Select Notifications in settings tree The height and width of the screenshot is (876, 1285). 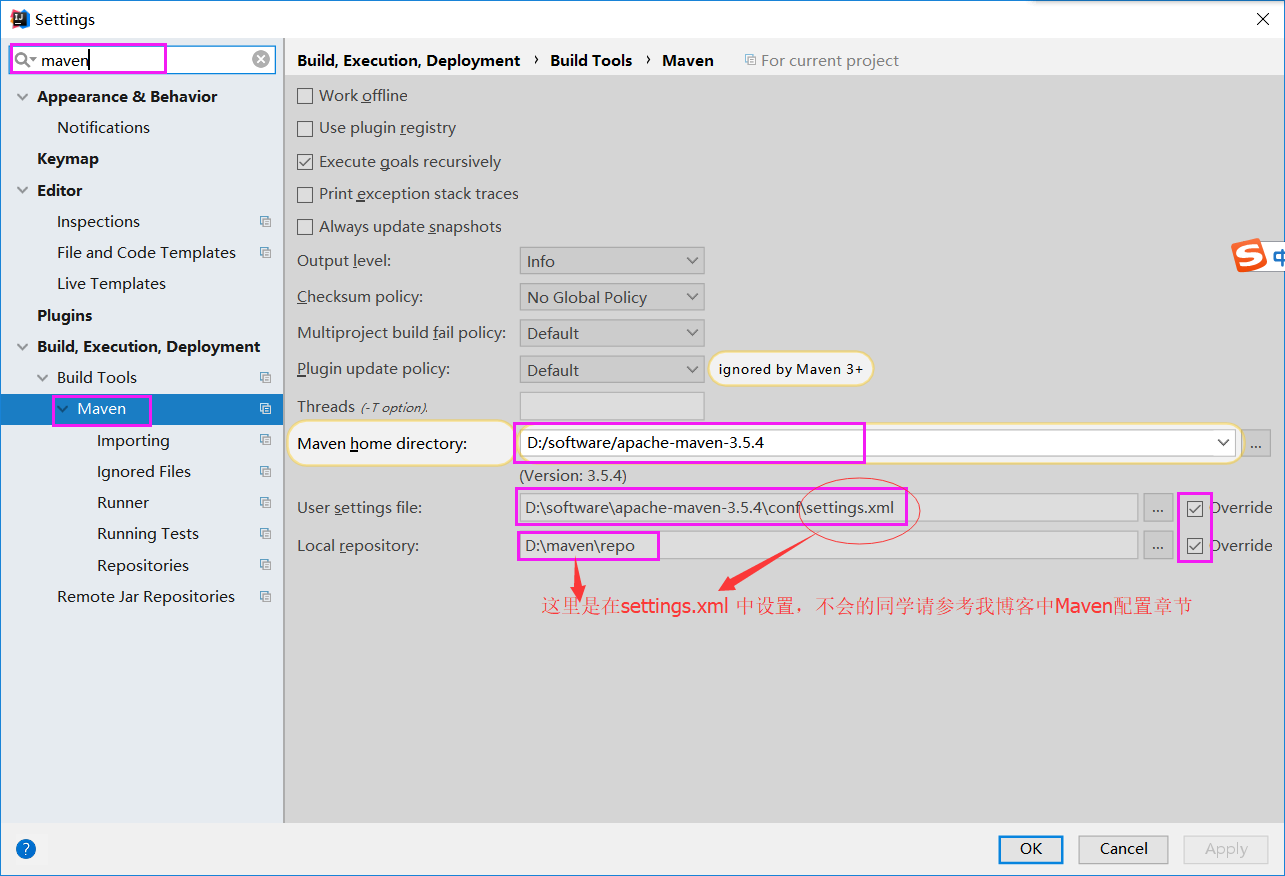[x=103, y=127]
